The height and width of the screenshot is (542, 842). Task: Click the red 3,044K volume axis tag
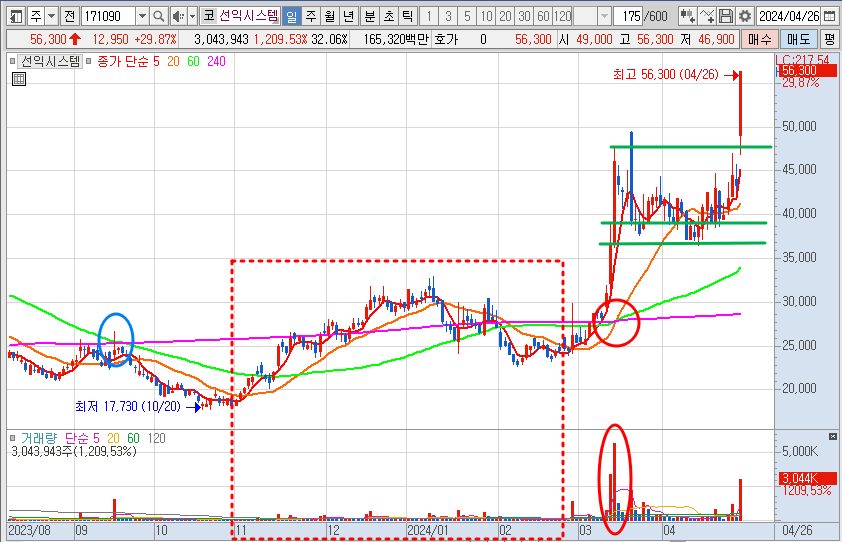pos(808,478)
